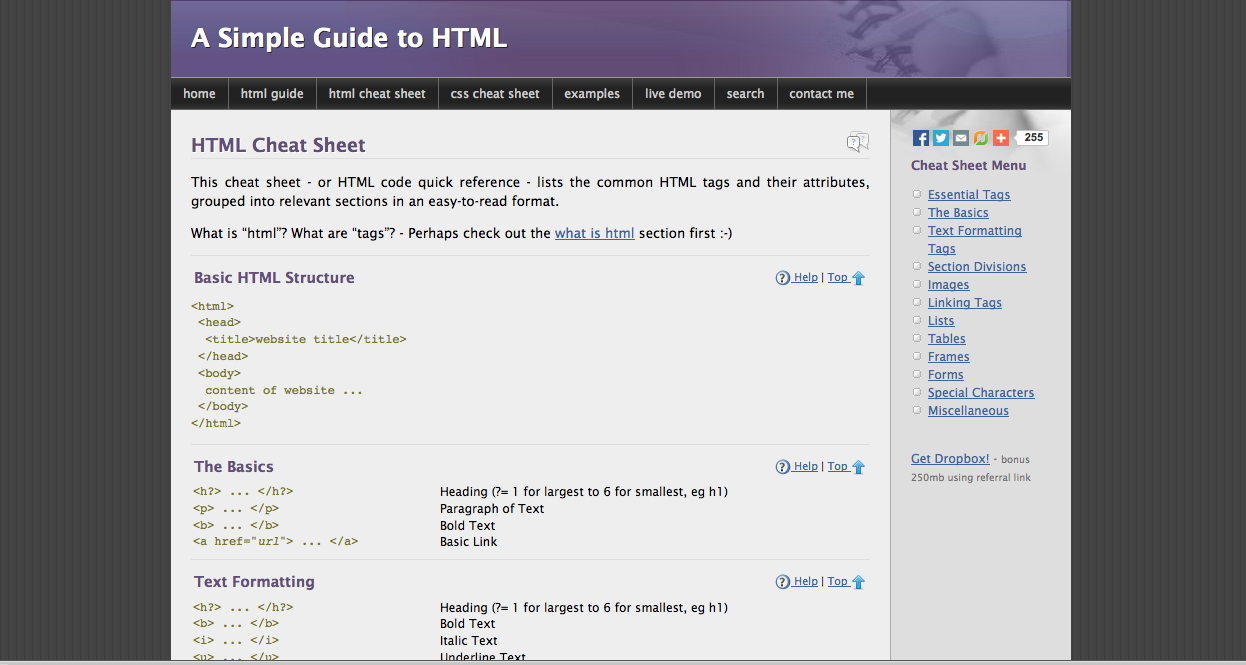The height and width of the screenshot is (665, 1246).
Task: Click the share count bubble showing 255
Action: coord(1033,138)
